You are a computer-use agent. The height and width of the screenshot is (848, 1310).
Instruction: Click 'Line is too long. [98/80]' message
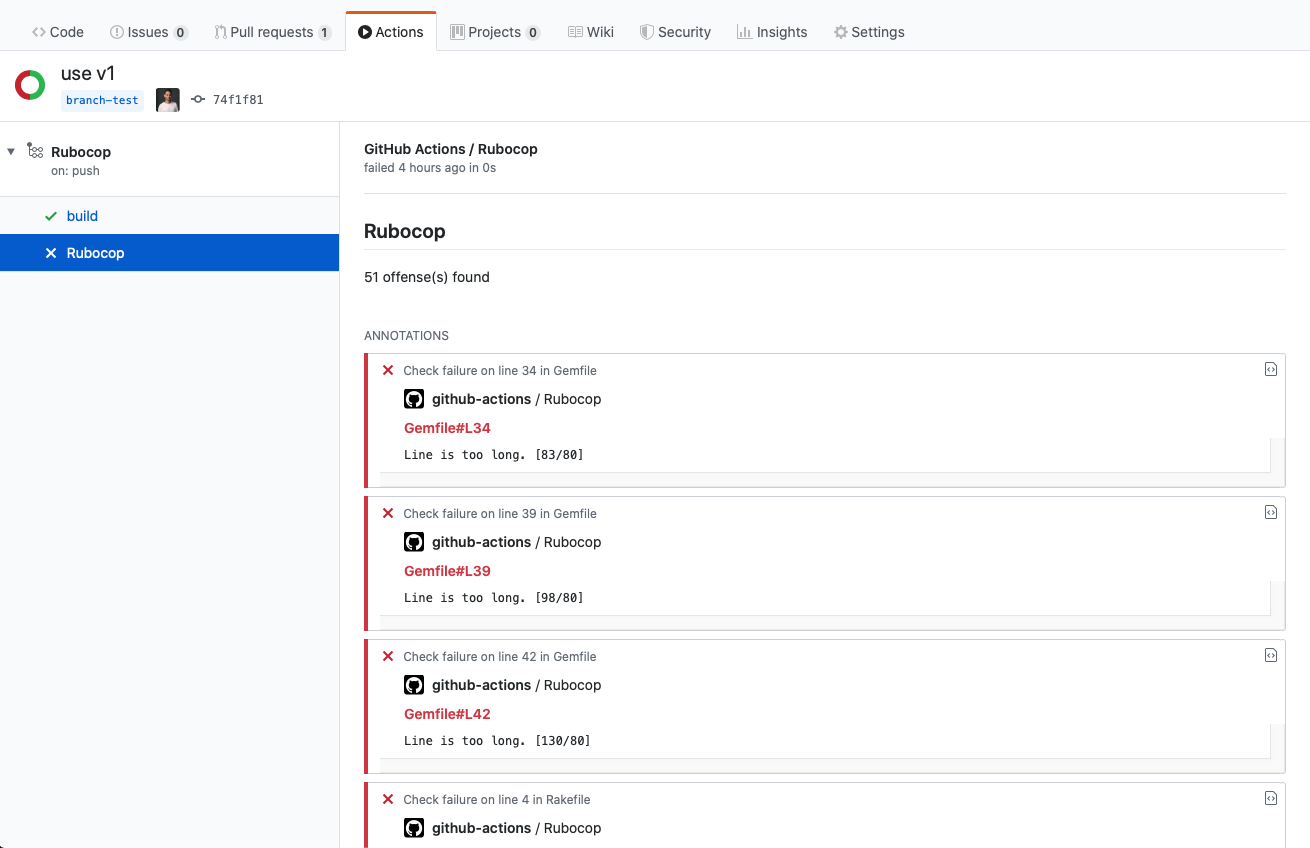pos(494,598)
